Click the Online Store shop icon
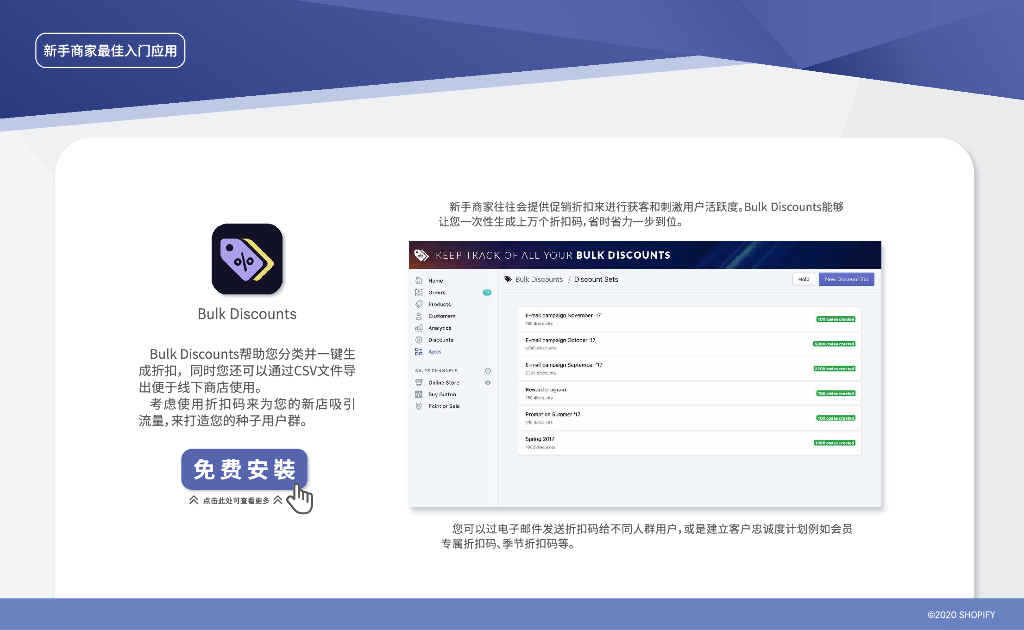This screenshot has width=1024, height=630. point(419,383)
